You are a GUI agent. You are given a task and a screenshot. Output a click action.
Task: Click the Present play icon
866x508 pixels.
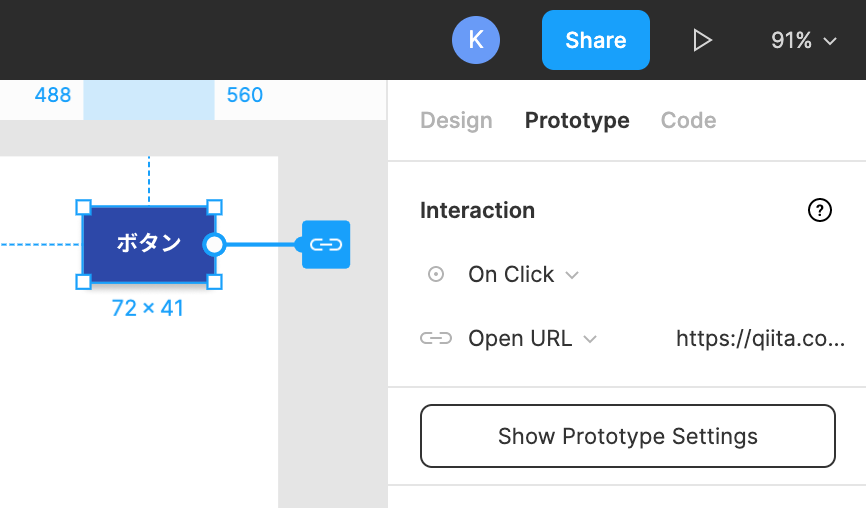pyautogui.click(x=702, y=40)
